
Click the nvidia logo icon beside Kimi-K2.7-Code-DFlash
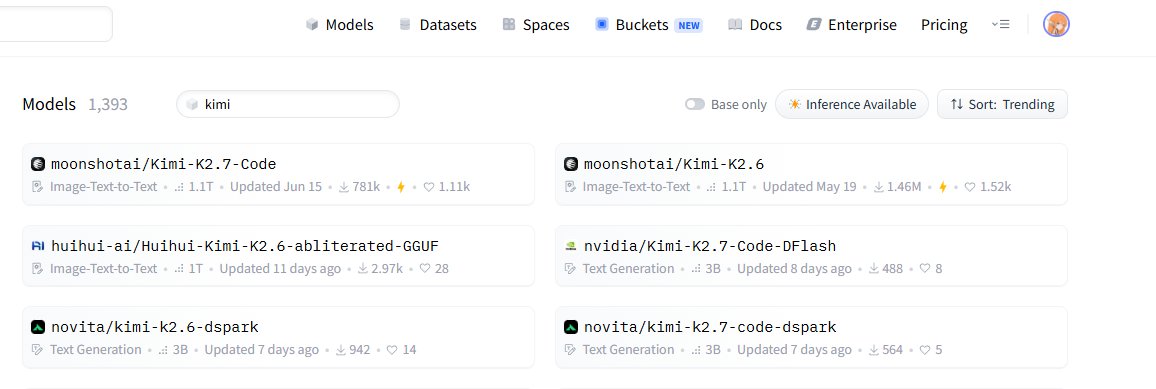[571, 246]
